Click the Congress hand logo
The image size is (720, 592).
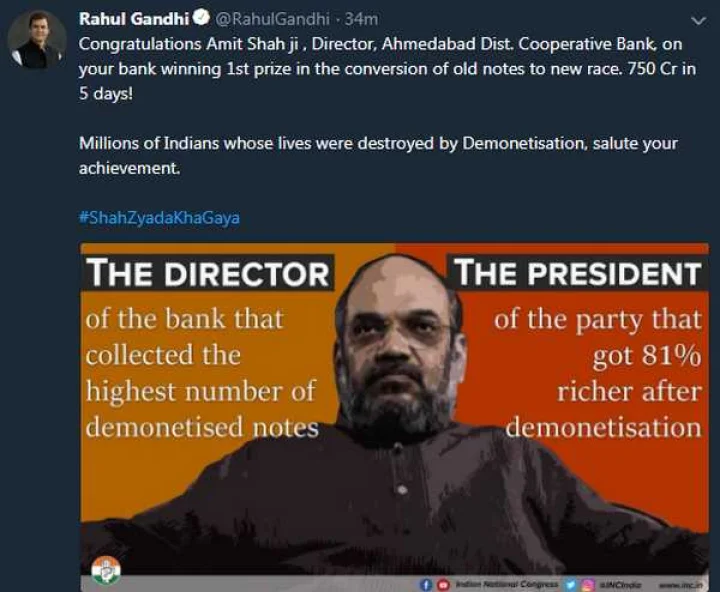(106, 570)
